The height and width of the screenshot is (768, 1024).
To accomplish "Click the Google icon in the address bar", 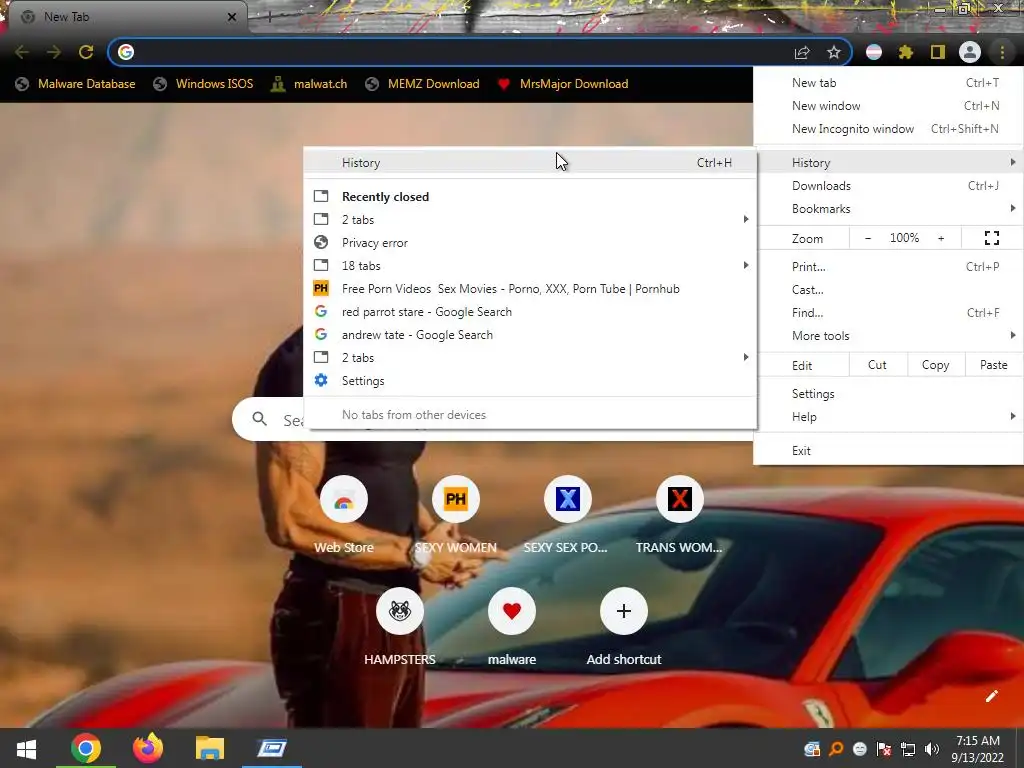I will pyautogui.click(x=126, y=52).
